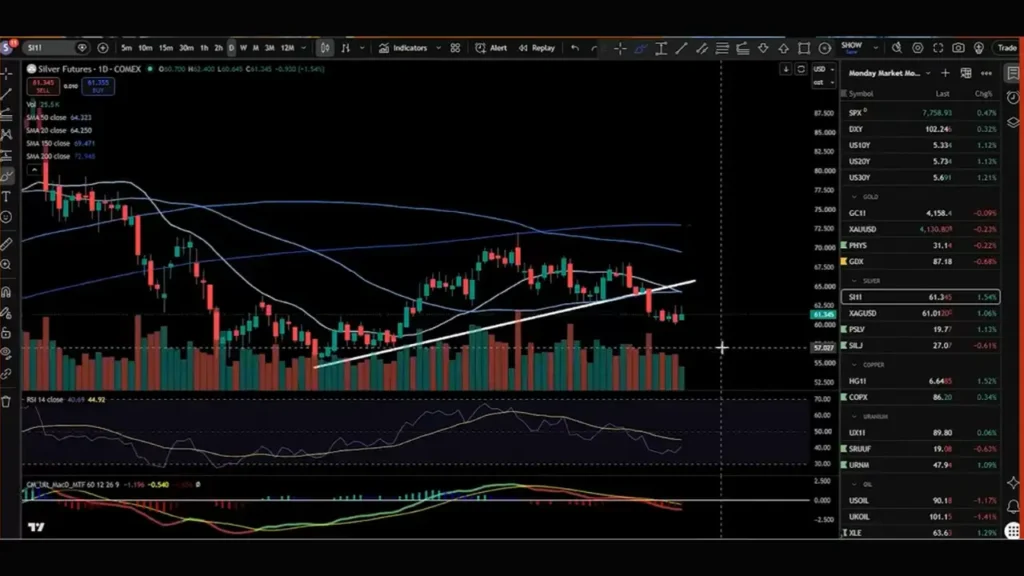Image resolution: width=1024 pixels, height=576 pixels.
Task: Toggle magnet mode in left sidebar
Action: tap(7, 292)
